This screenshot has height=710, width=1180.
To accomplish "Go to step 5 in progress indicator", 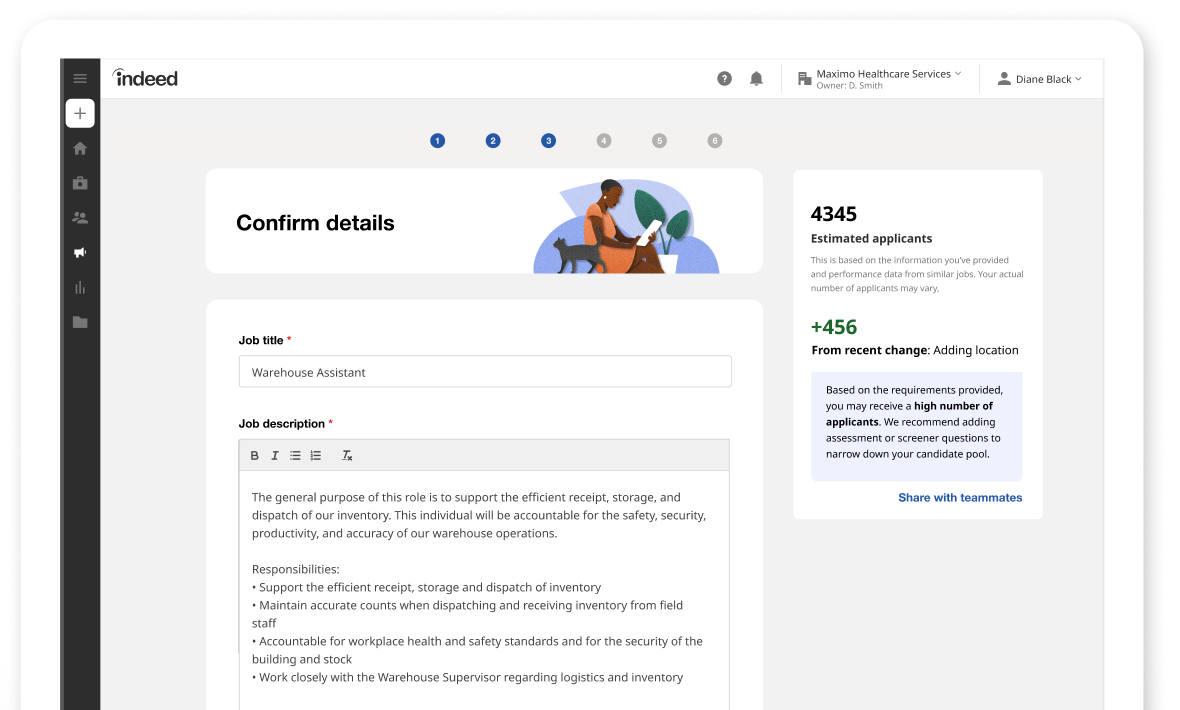I will click(659, 141).
